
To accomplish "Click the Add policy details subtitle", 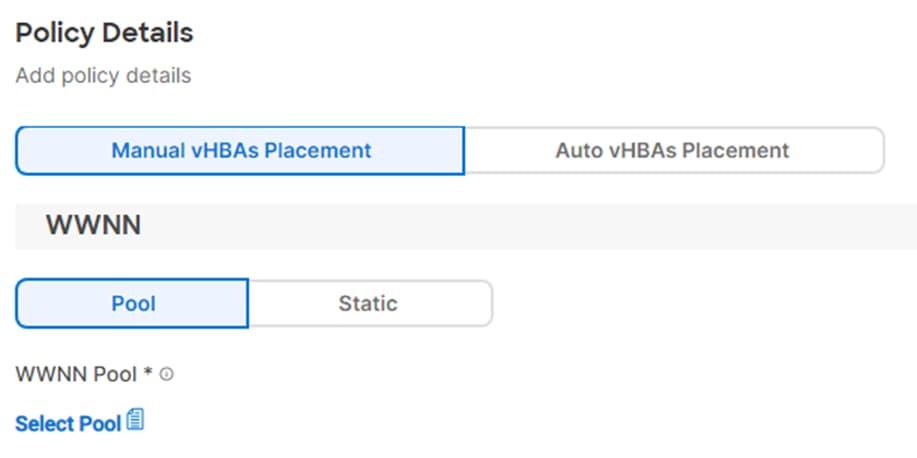I will pos(103,75).
